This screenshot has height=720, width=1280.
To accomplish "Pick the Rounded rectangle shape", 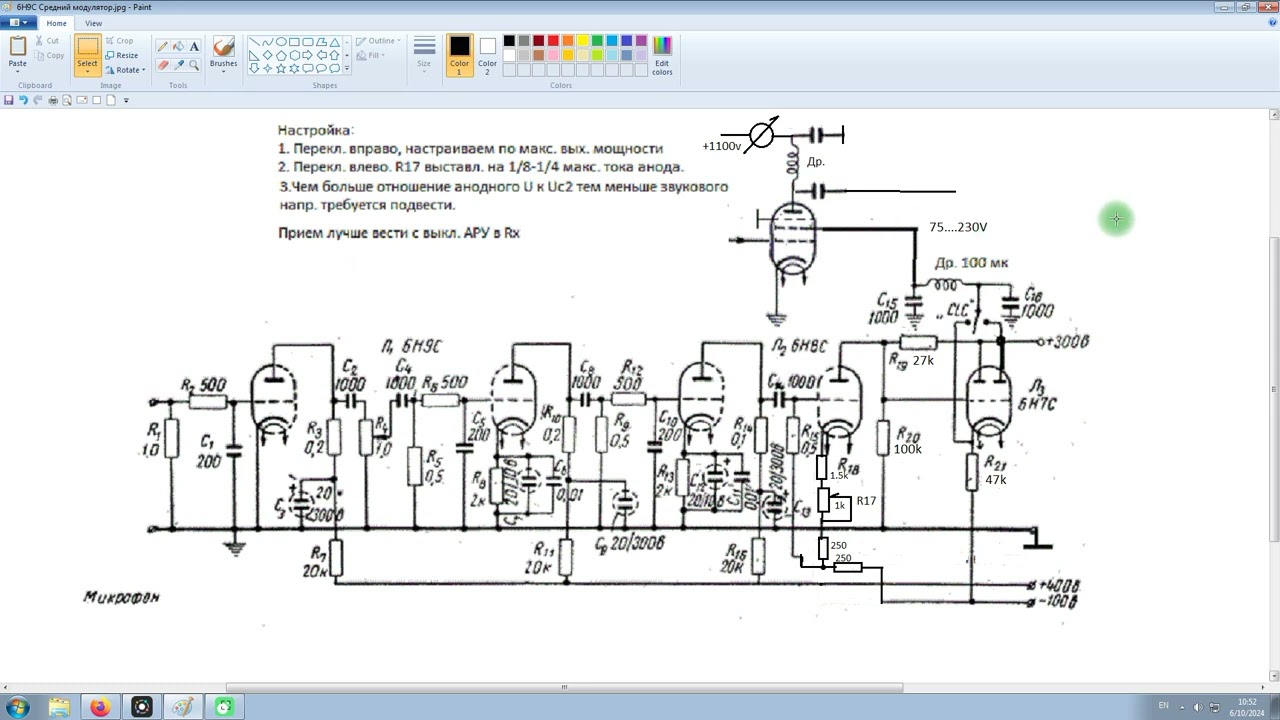I will (x=308, y=42).
